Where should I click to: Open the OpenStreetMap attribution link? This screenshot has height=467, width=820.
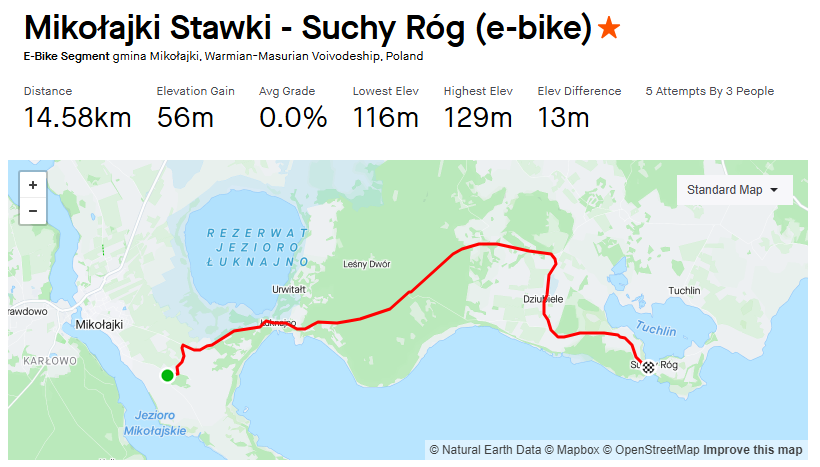(651, 450)
